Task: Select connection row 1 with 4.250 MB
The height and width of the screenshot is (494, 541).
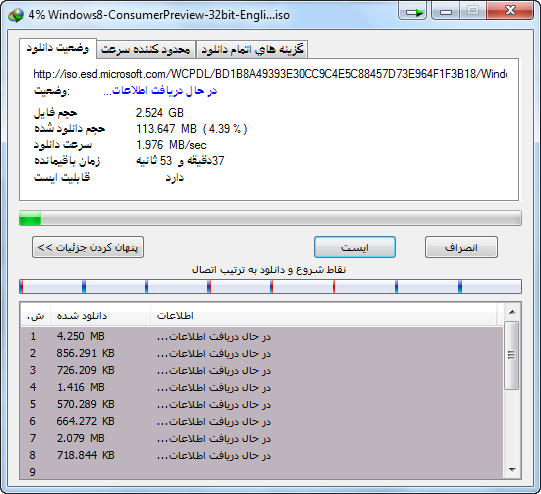Action: click(262, 336)
